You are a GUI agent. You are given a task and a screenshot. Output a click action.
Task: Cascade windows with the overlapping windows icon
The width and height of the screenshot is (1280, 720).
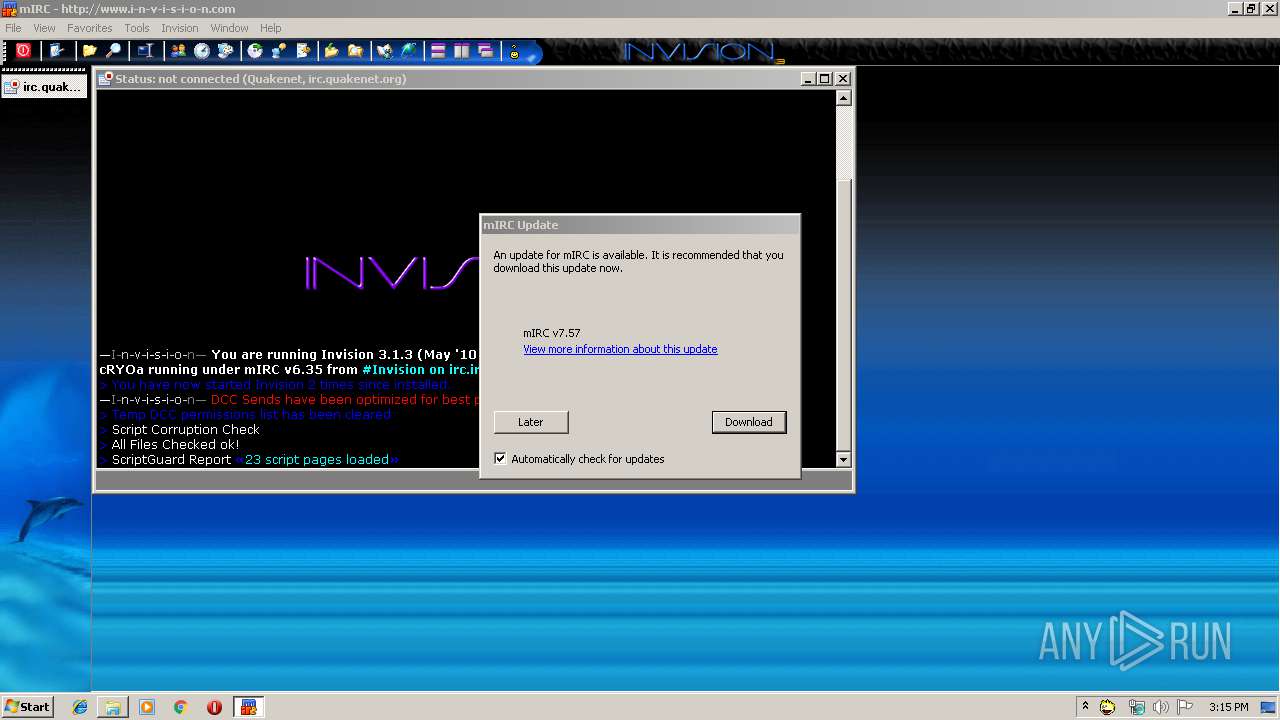(x=486, y=51)
